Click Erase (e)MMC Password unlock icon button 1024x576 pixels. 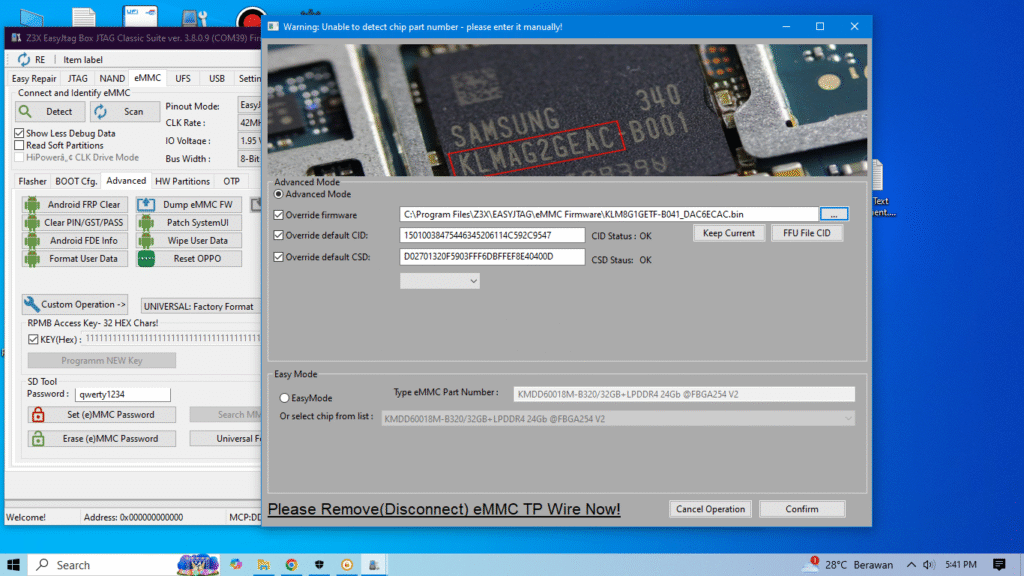pos(102,439)
